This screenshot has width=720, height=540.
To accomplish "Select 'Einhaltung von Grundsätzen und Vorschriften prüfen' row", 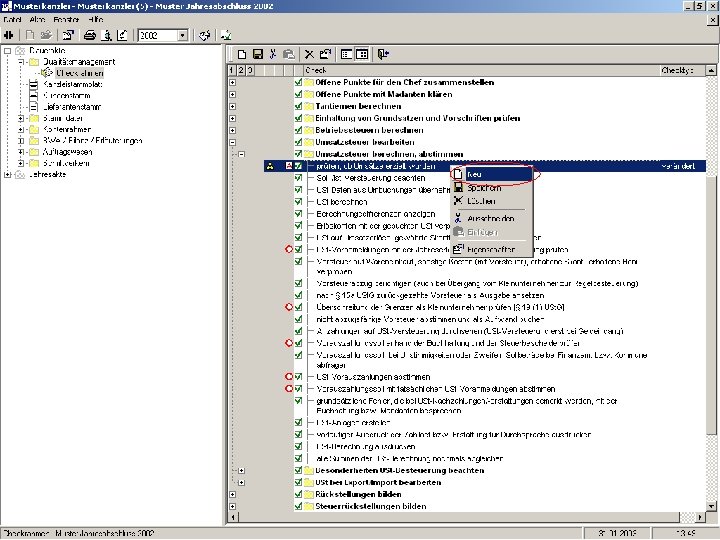I will [x=417, y=118].
